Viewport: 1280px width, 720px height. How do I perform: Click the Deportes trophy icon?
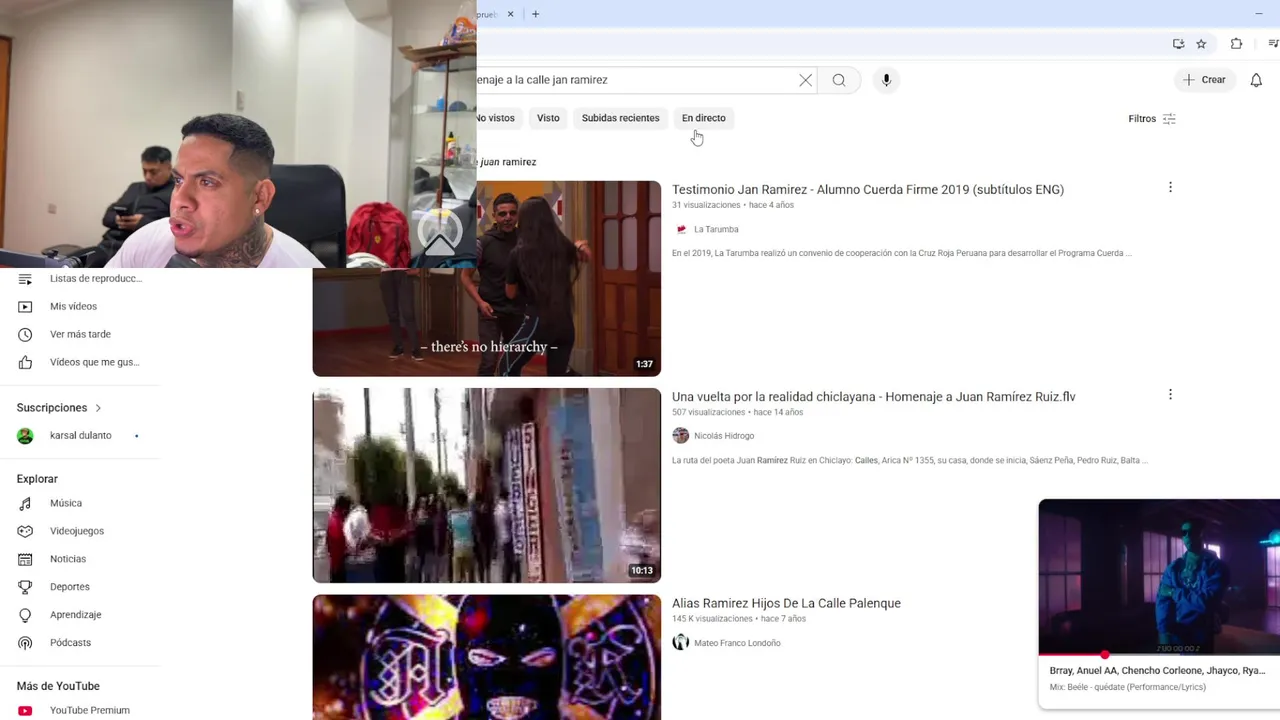tap(25, 587)
